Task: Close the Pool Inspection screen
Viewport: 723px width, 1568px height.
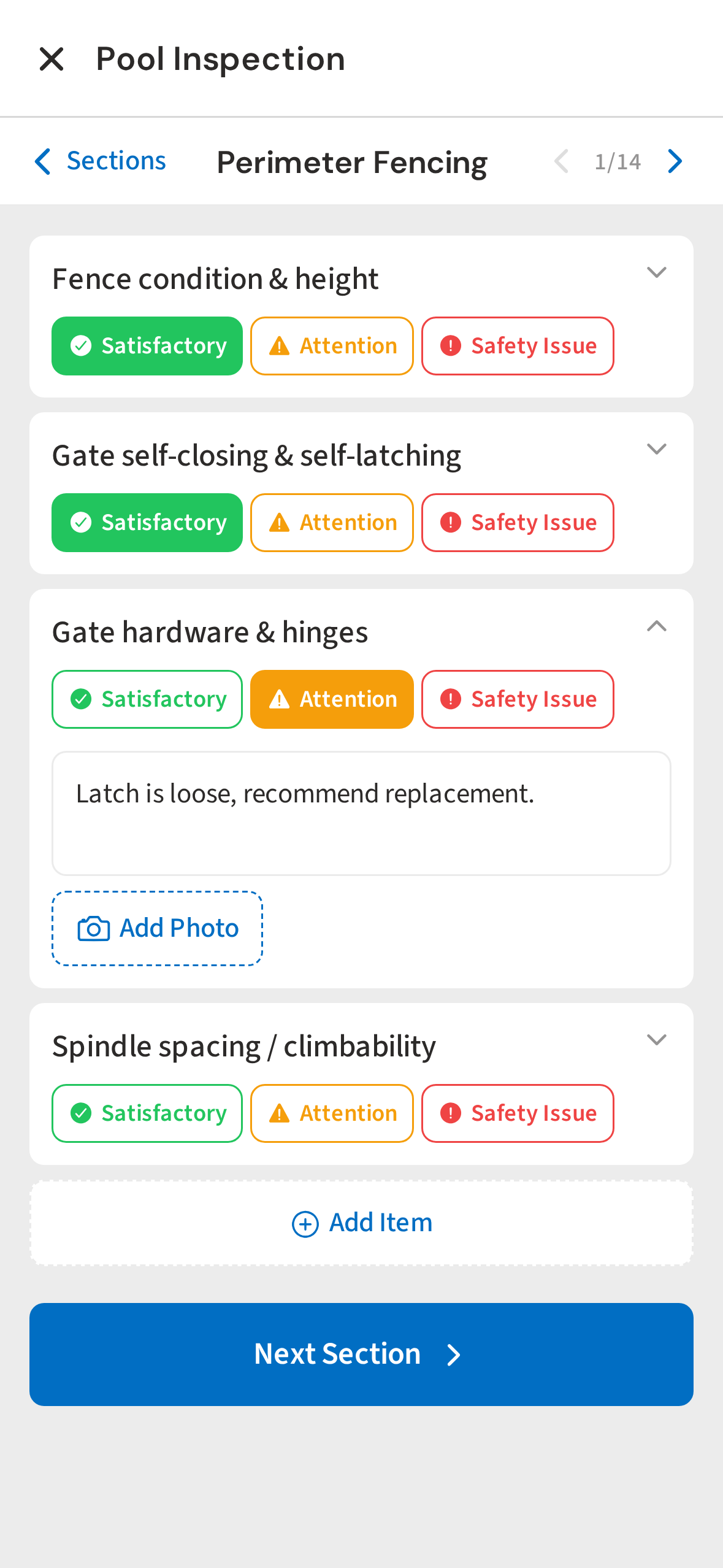Action: tap(52, 60)
